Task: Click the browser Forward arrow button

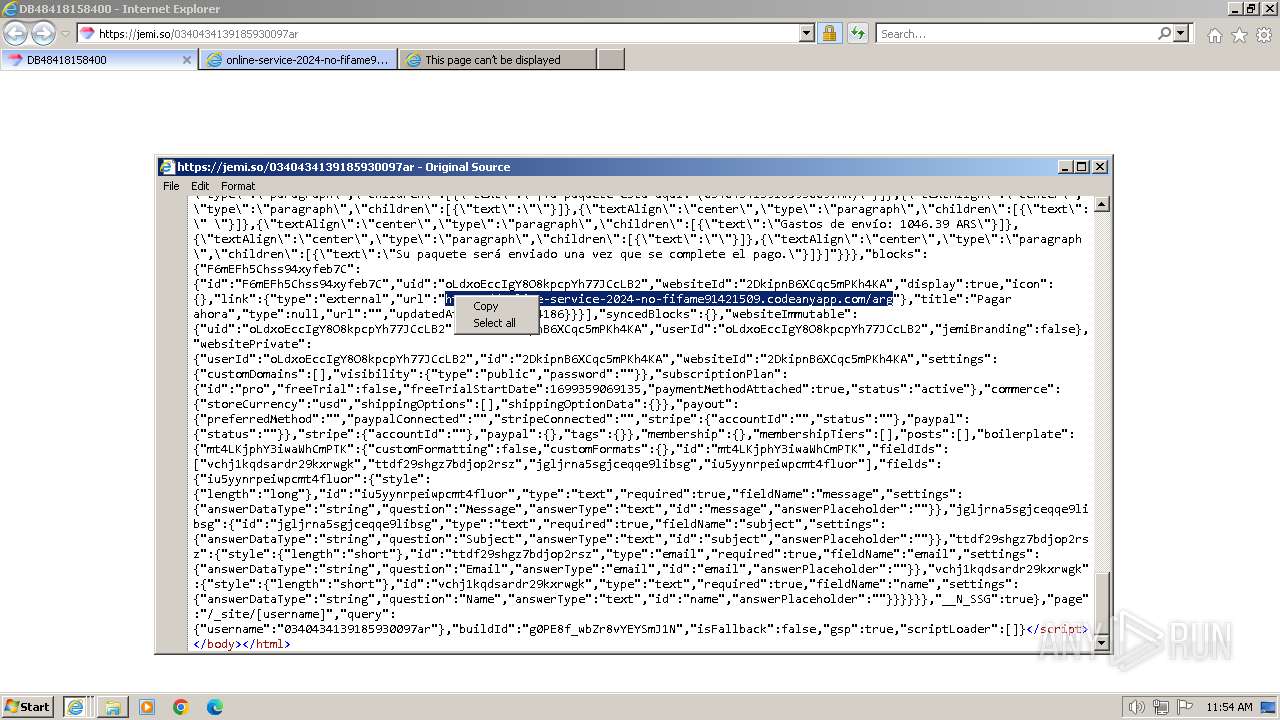Action: point(42,33)
